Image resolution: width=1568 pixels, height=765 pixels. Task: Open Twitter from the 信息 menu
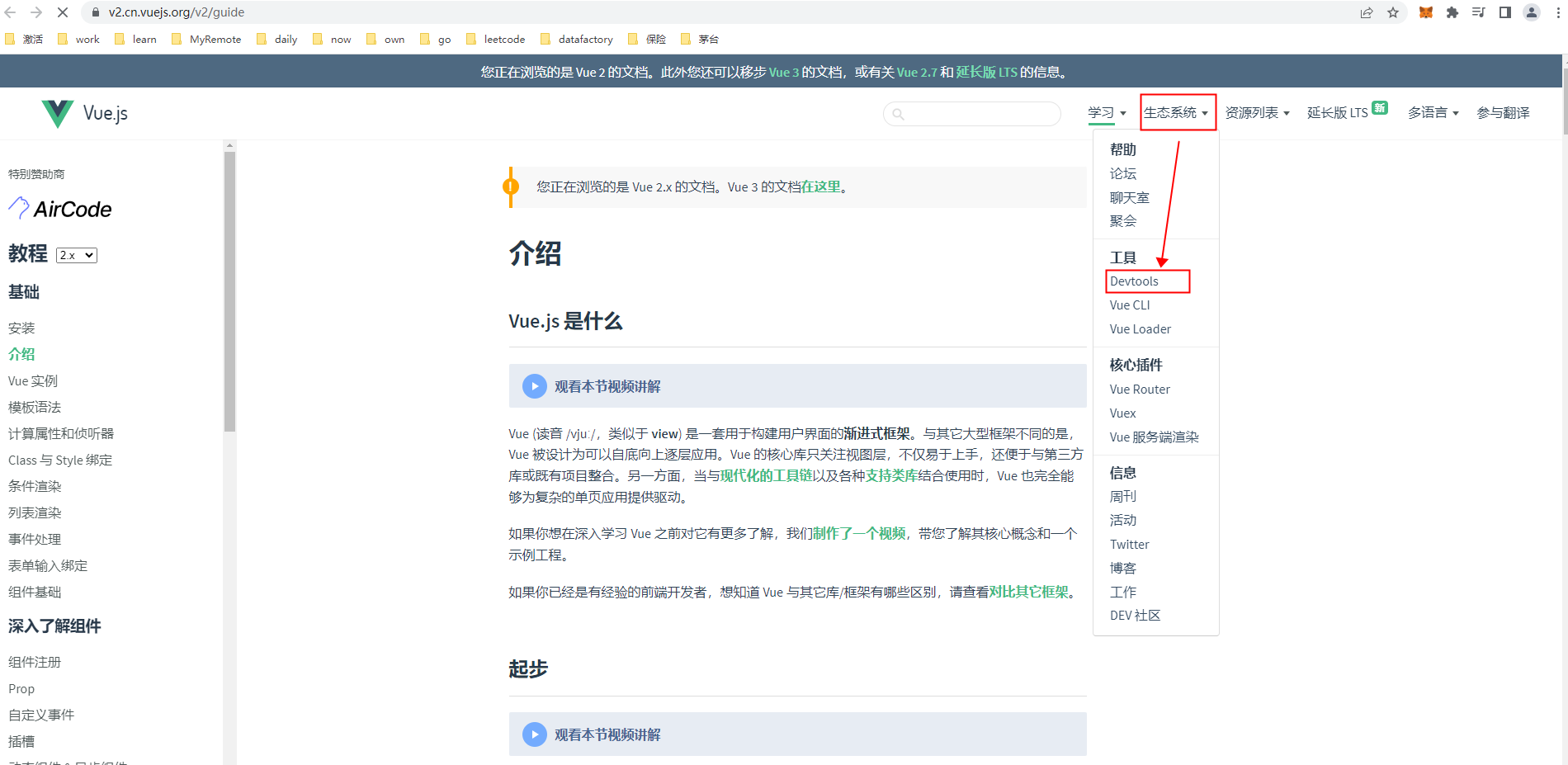coord(1129,545)
